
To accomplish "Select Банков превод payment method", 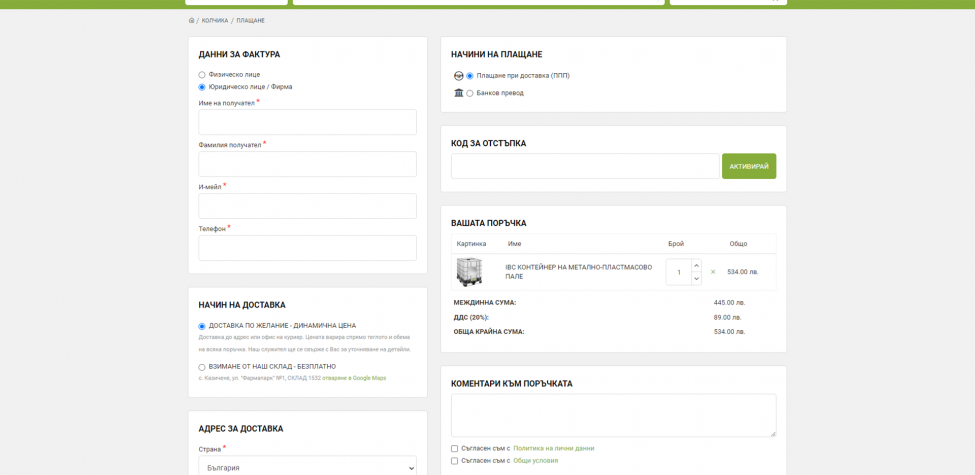I will coord(469,93).
